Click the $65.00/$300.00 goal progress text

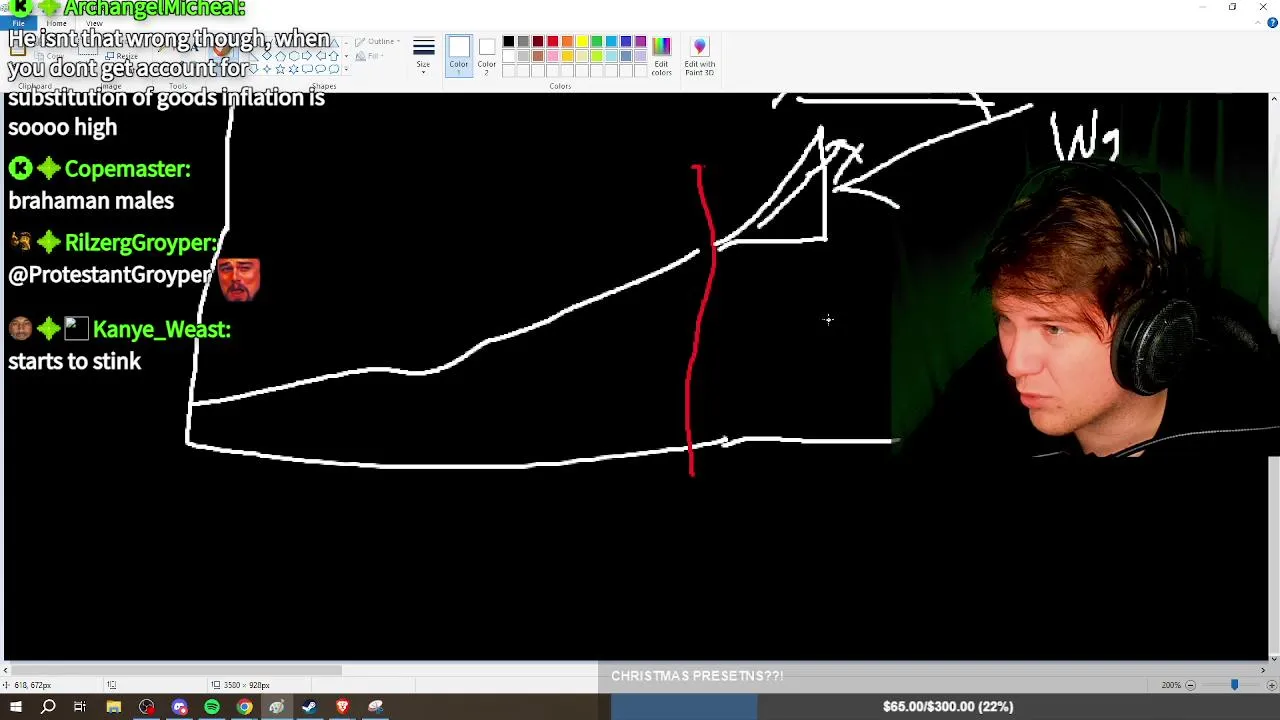coord(948,707)
